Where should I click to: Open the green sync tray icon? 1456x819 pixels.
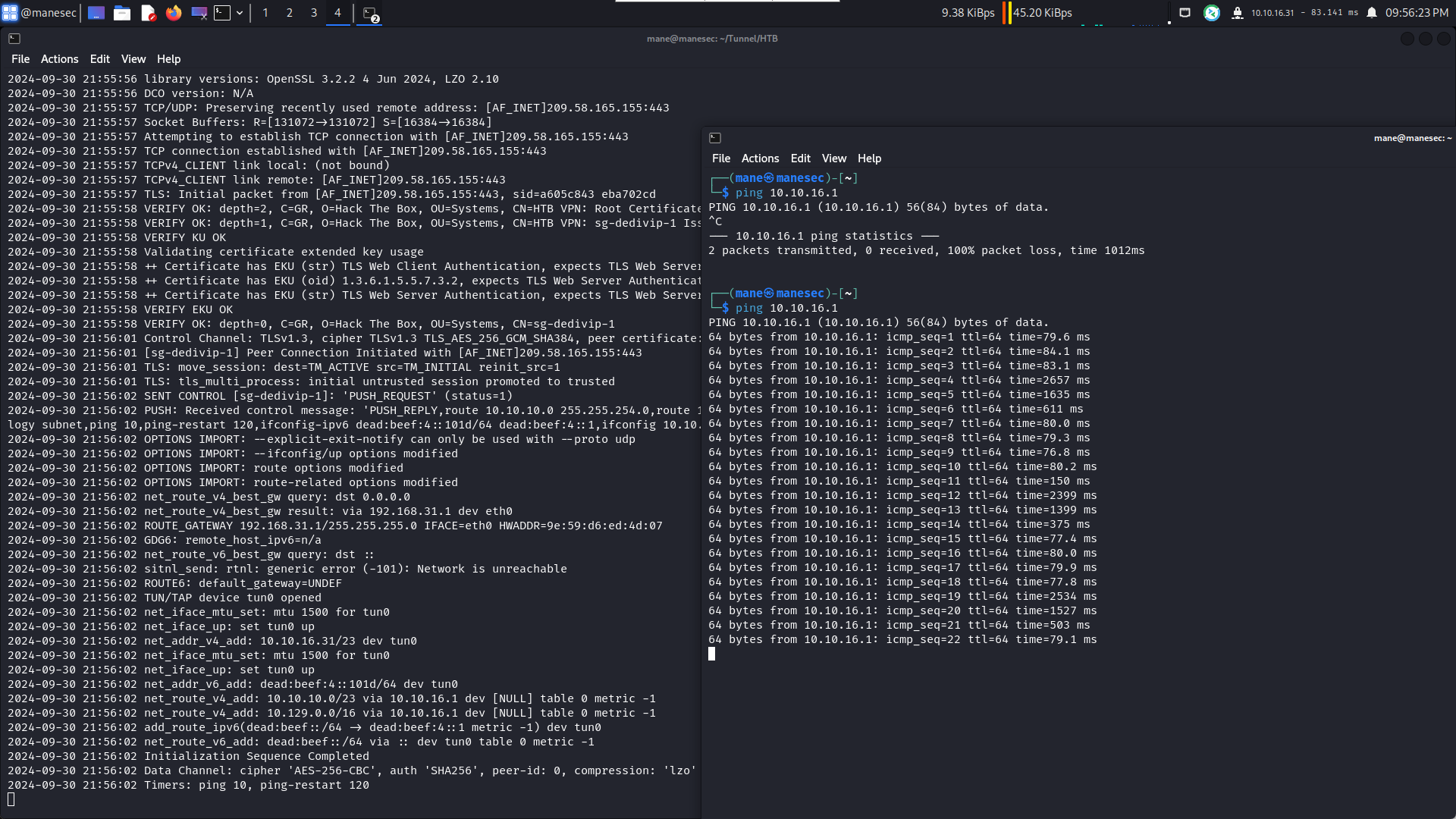[1212, 13]
